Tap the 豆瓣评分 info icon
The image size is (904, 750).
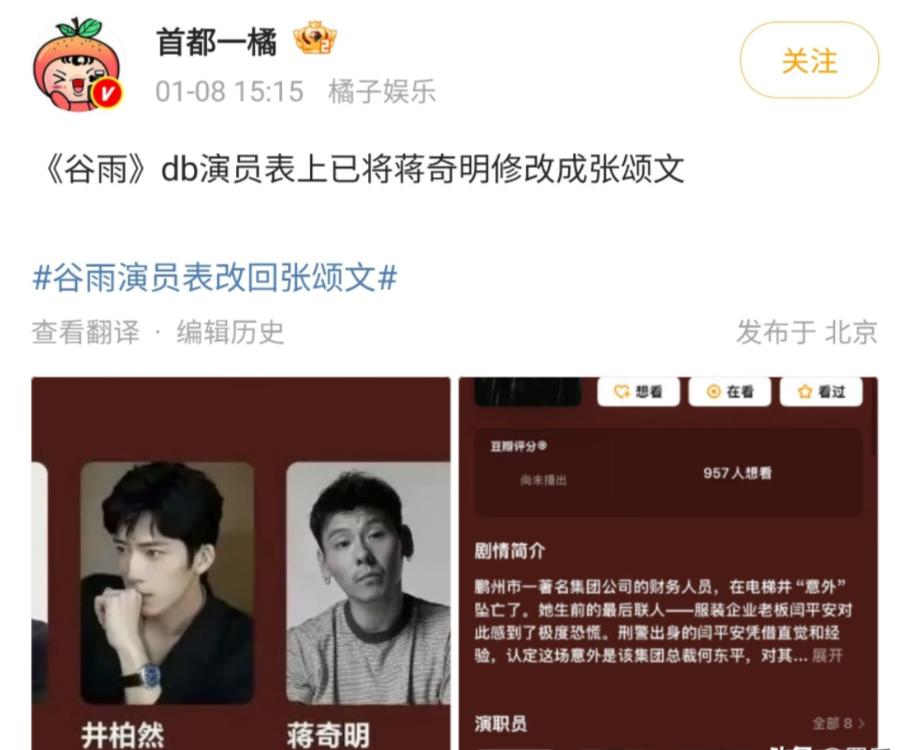[x=542, y=446]
